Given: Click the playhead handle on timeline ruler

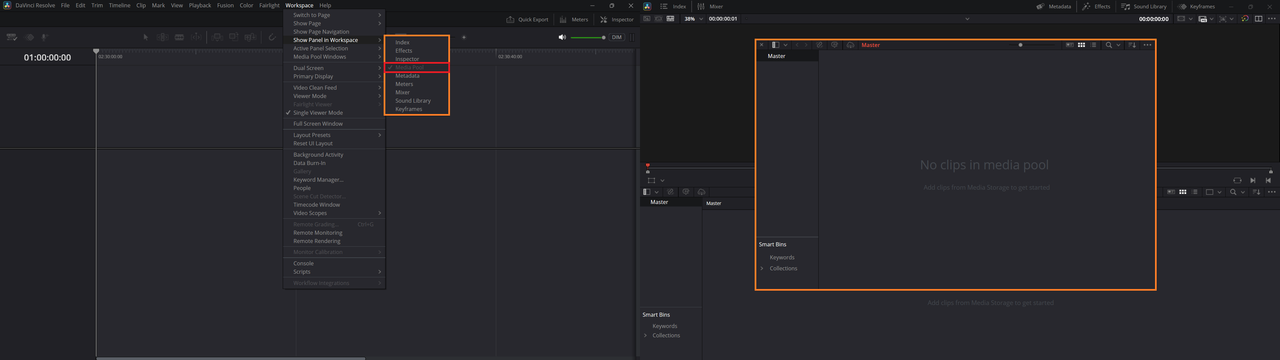Looking at the screenshot, I should pyautogui.click(x=96, y=51).
